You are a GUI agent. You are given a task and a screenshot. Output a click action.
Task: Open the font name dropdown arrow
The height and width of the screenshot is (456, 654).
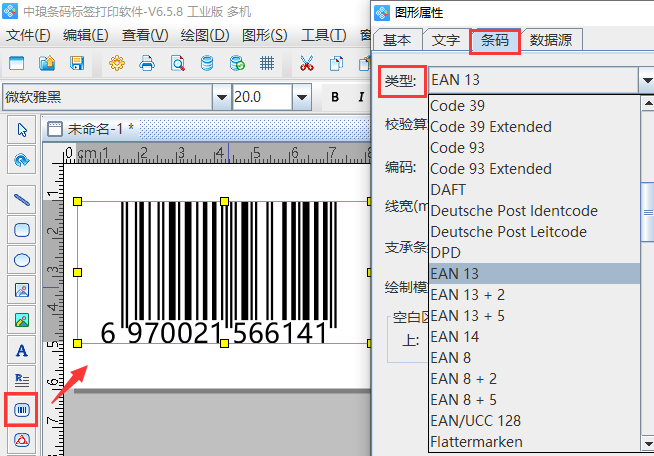(221, 97)
